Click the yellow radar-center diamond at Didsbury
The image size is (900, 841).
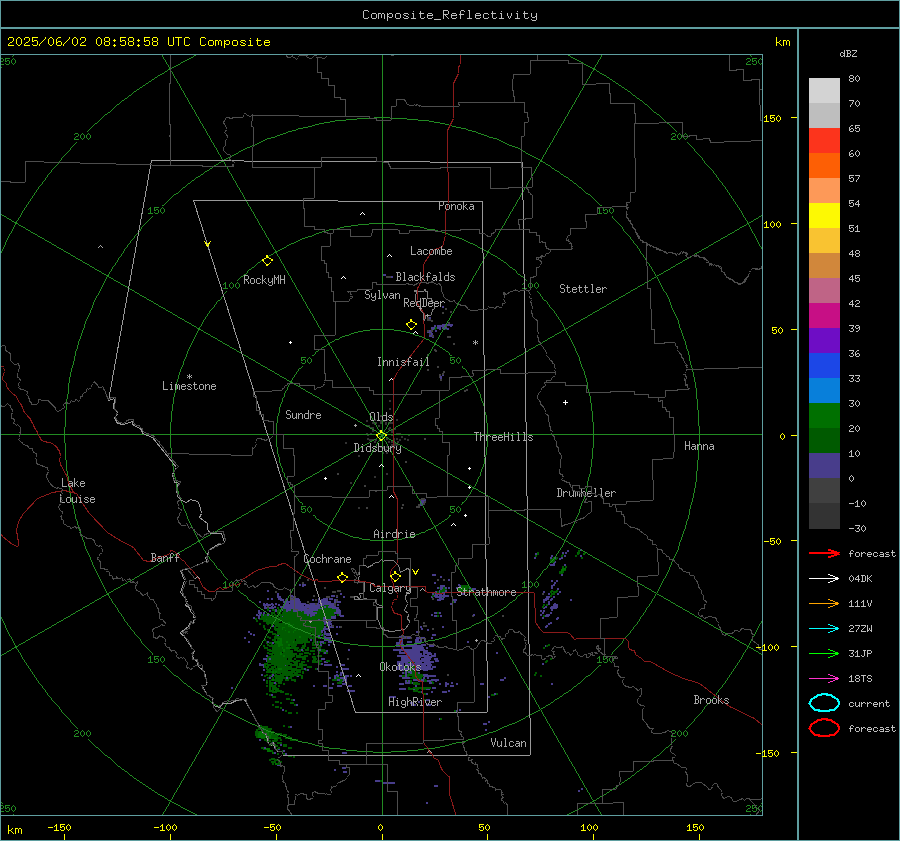(381, 436)
